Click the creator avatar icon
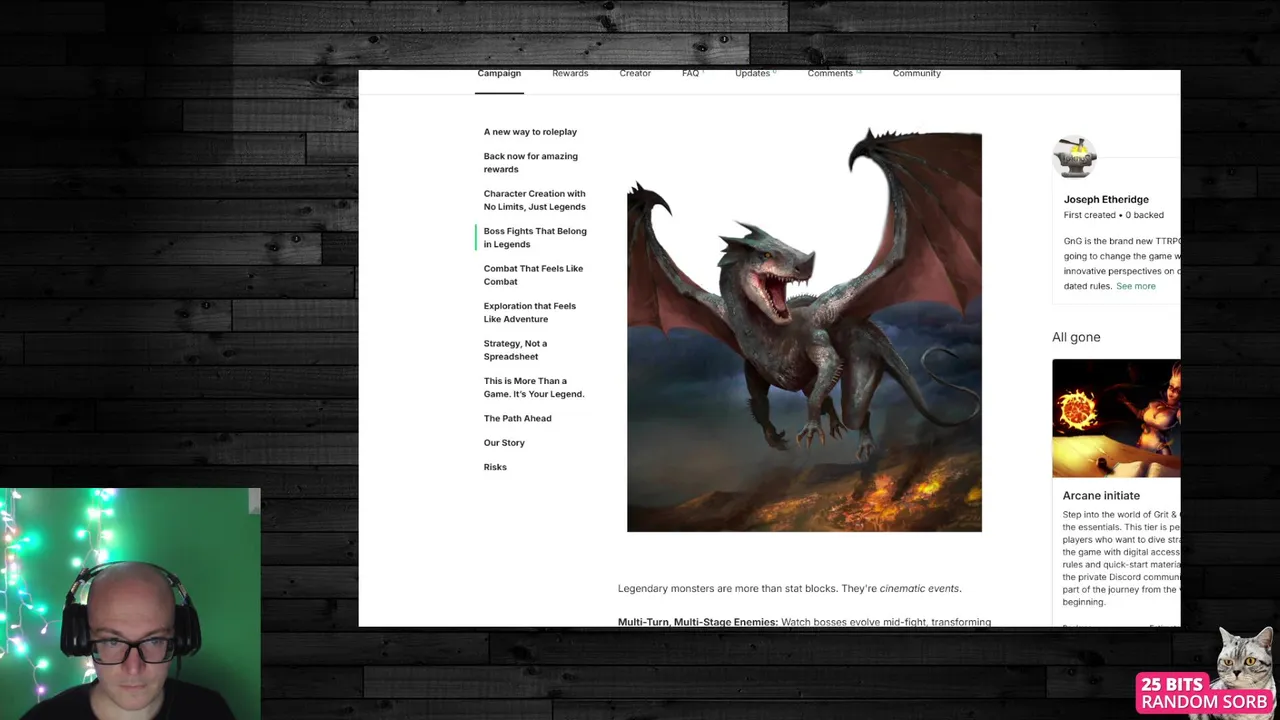Image resolution: width=1280 pixels, height=720 pixels. 1075,157
